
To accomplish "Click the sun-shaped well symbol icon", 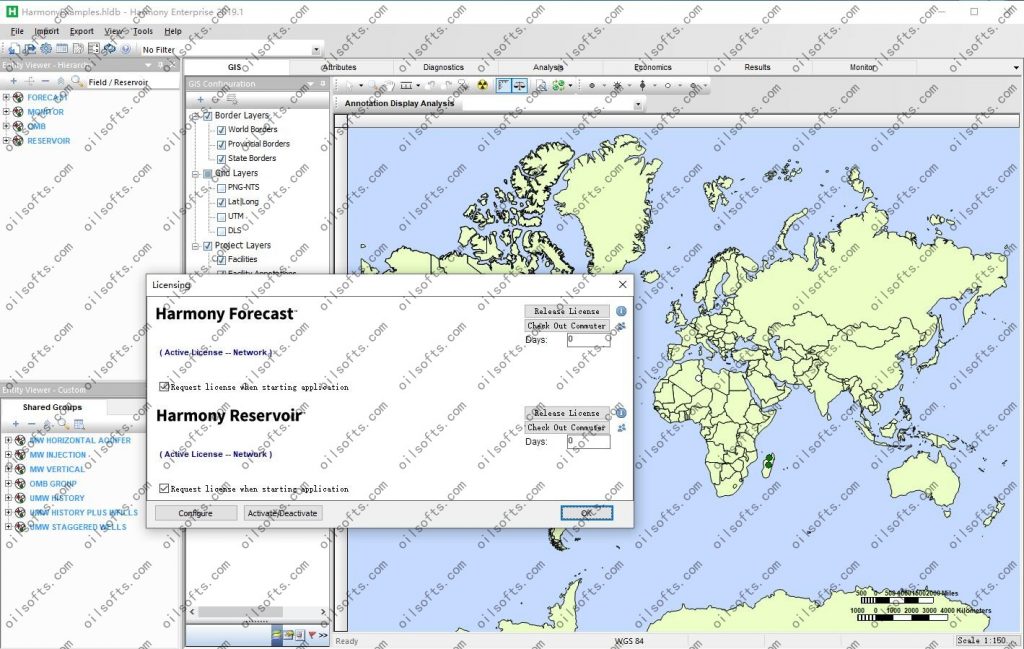I will coord(617,86).
